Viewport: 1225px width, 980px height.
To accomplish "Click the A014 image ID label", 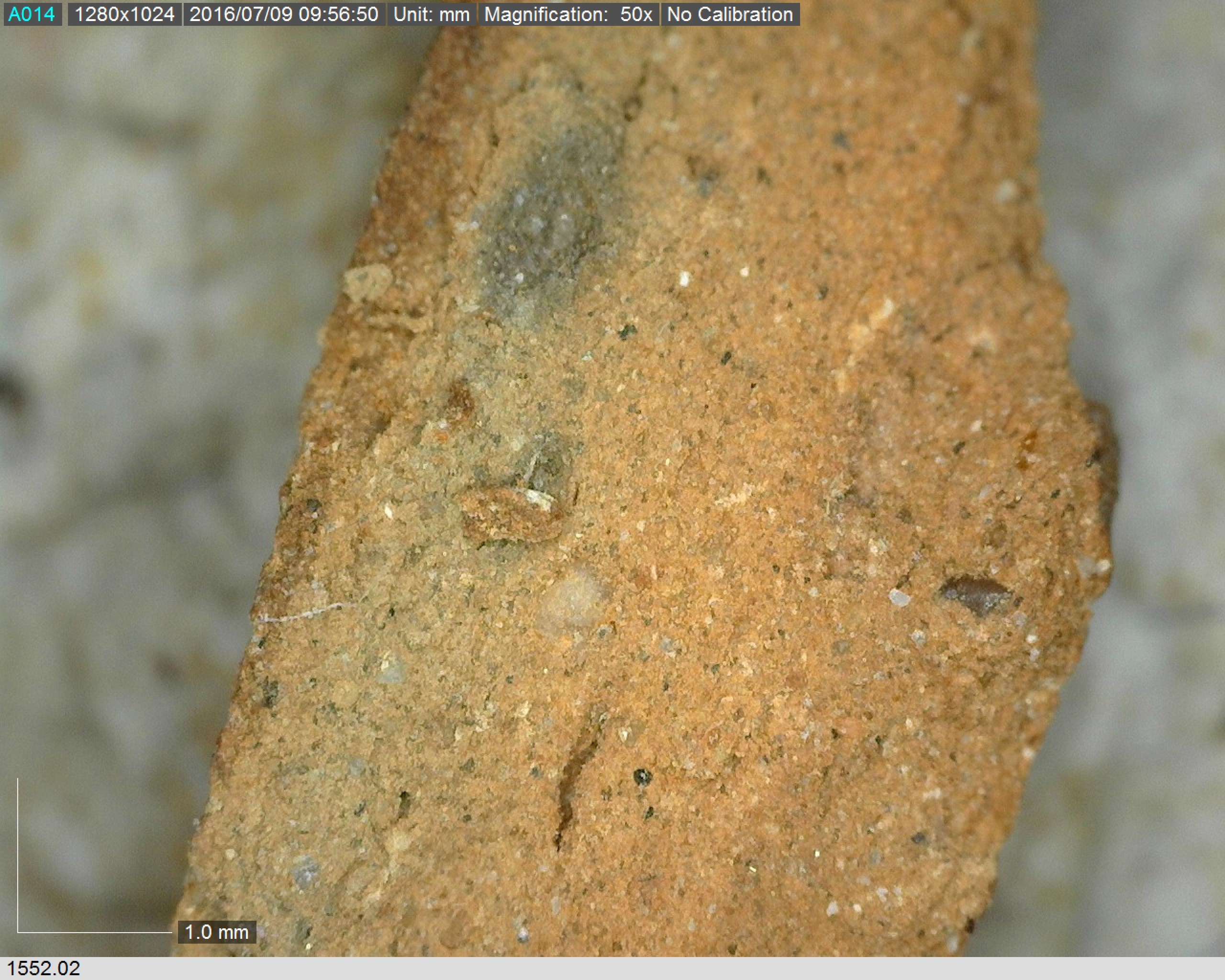I will click(32, 14).
